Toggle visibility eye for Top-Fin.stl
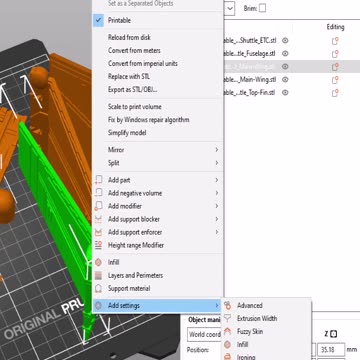 [x=285, y=93]
